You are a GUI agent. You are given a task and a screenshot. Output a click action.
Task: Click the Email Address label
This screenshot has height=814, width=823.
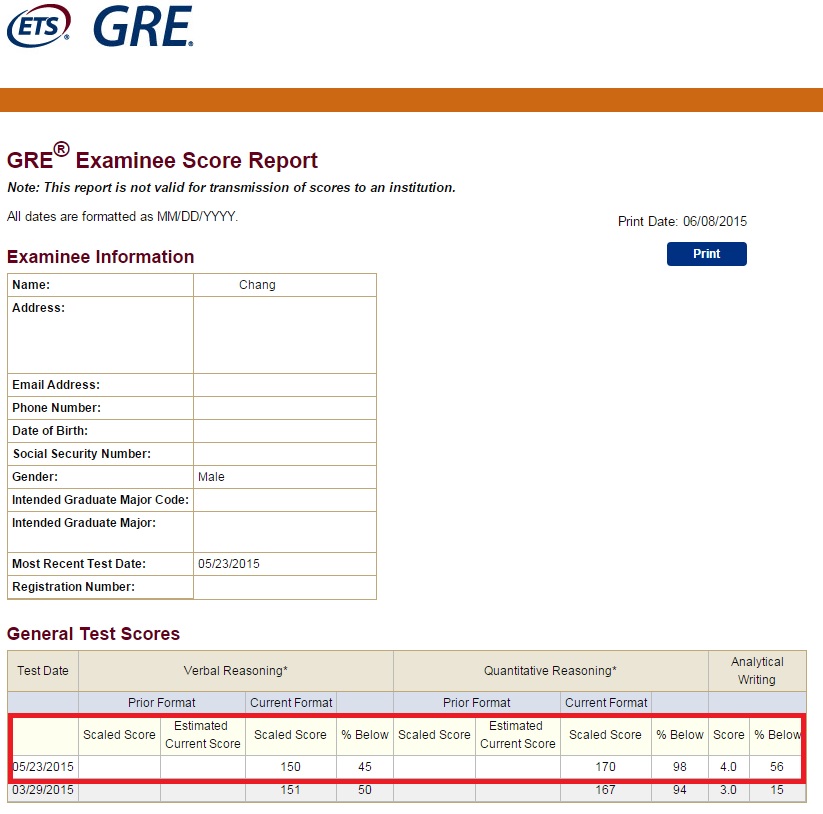56,385
